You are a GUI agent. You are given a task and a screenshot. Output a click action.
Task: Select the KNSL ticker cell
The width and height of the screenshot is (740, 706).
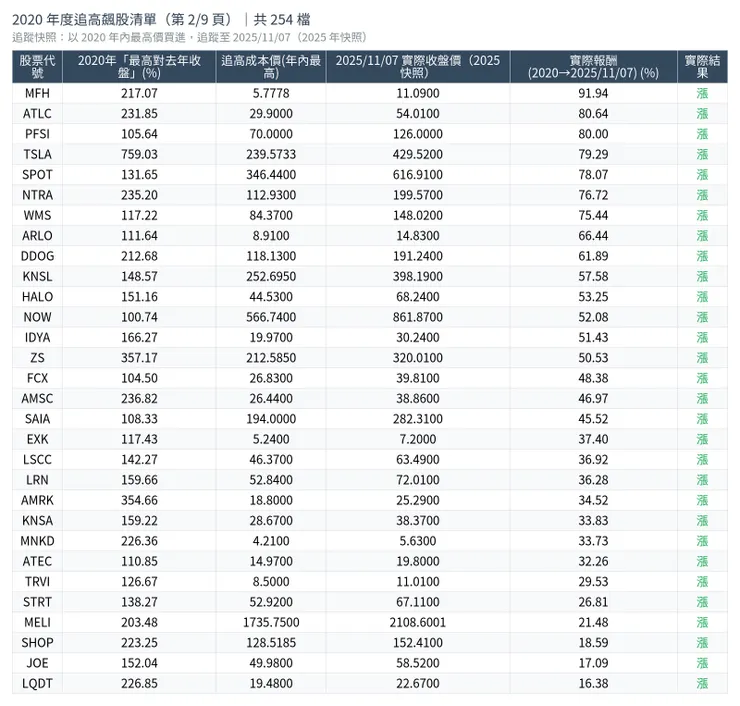tap(37, 277)
